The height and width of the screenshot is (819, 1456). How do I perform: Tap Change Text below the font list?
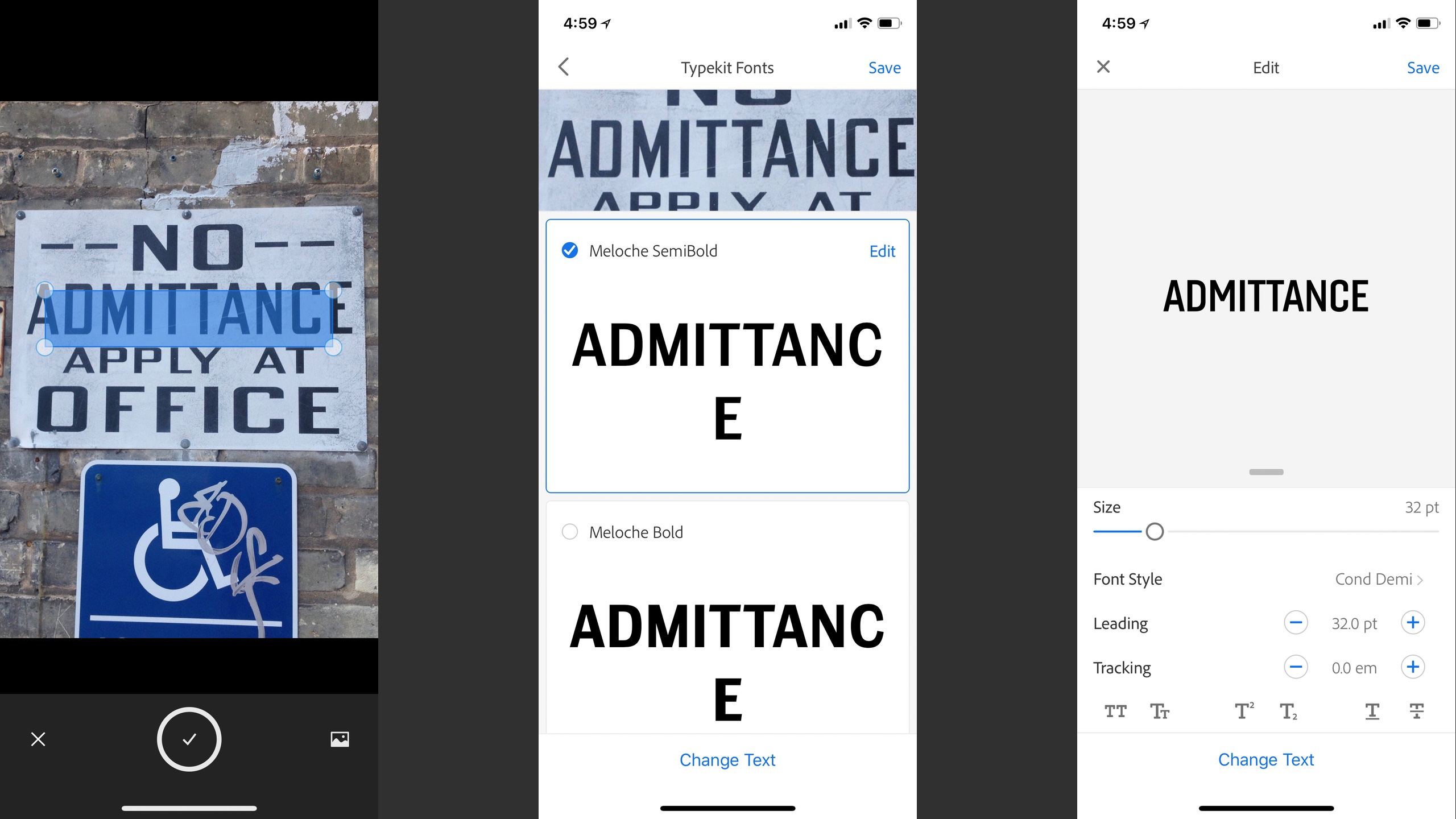click(727, 759)
